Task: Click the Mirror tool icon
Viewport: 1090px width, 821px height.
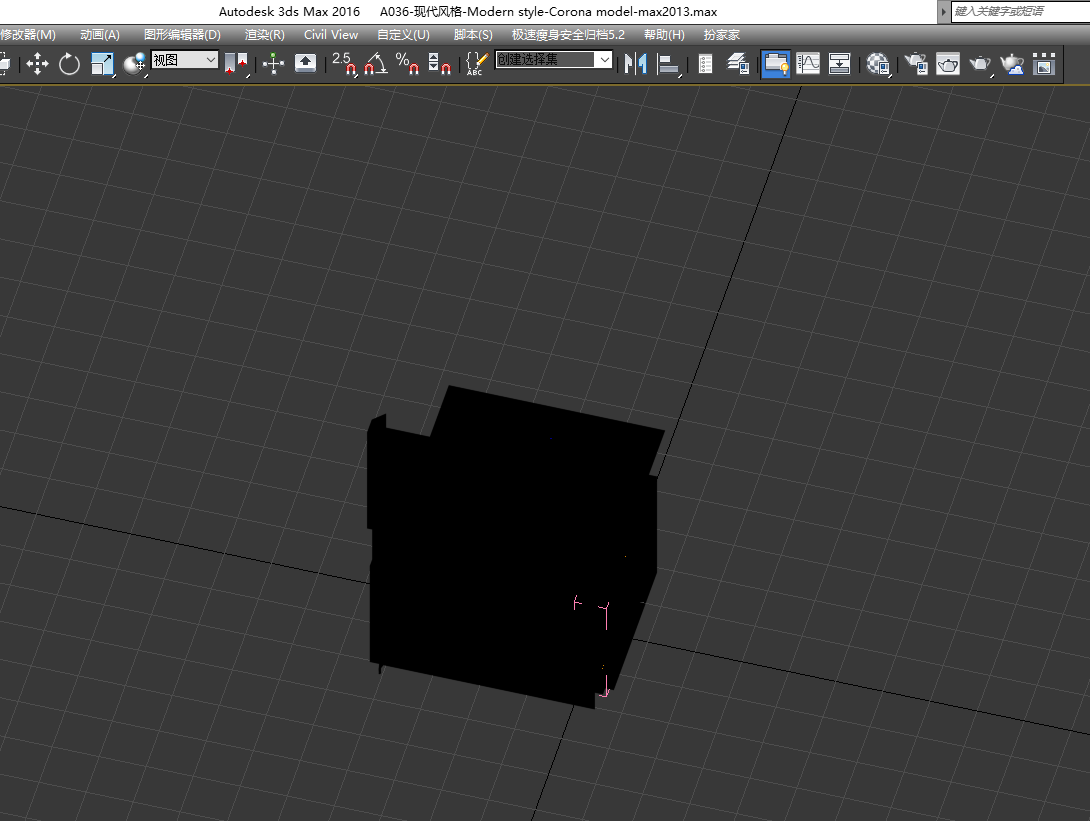Action: pos(635,64)
